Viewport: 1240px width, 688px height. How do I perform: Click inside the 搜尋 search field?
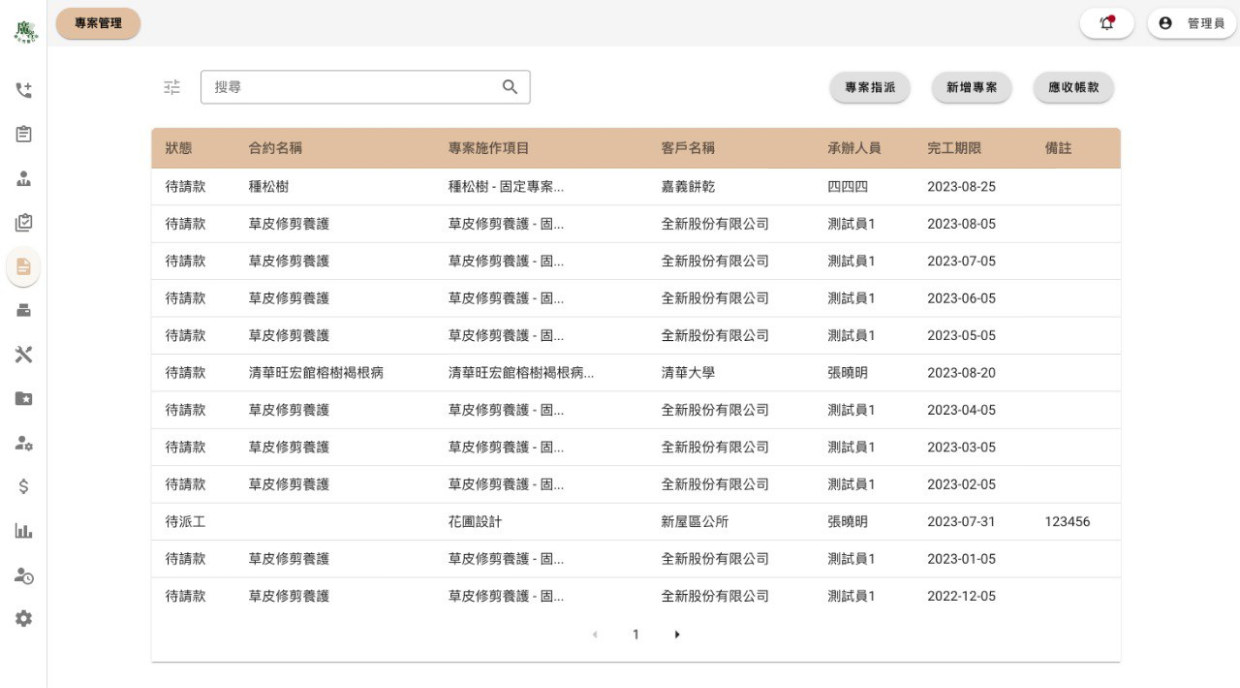(x=340, y=88)
